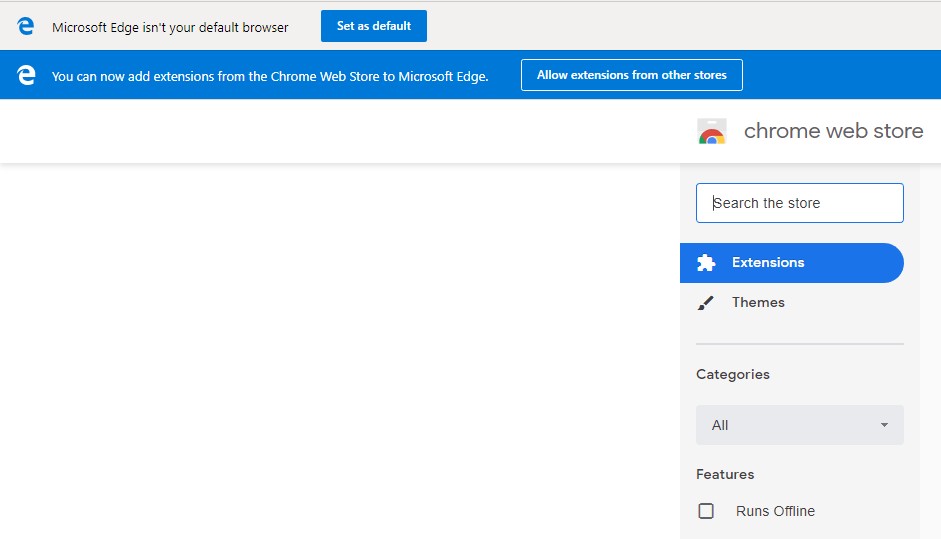Click the Edge logo in the default-browser bar

point(26,27)
